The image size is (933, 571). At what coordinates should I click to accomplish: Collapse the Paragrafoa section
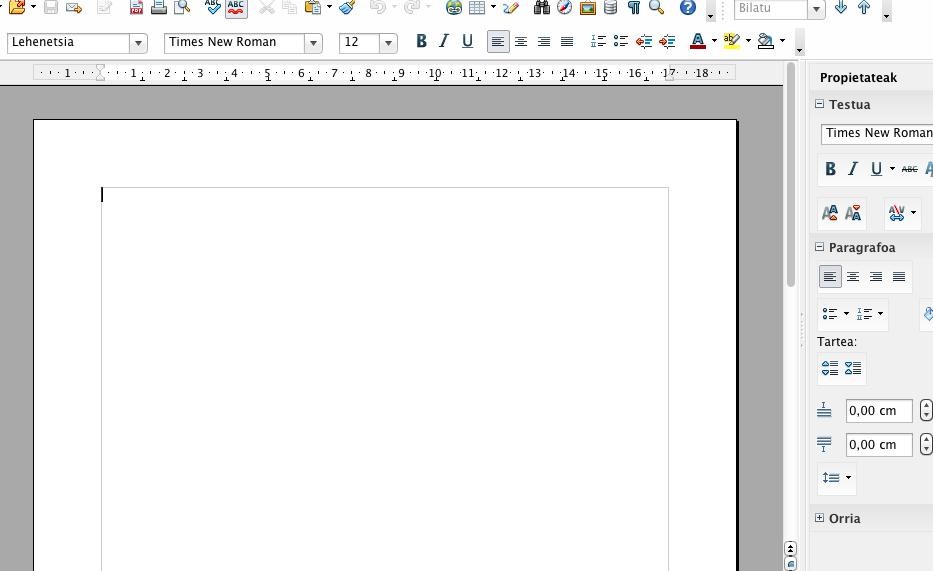coord(819,247)
